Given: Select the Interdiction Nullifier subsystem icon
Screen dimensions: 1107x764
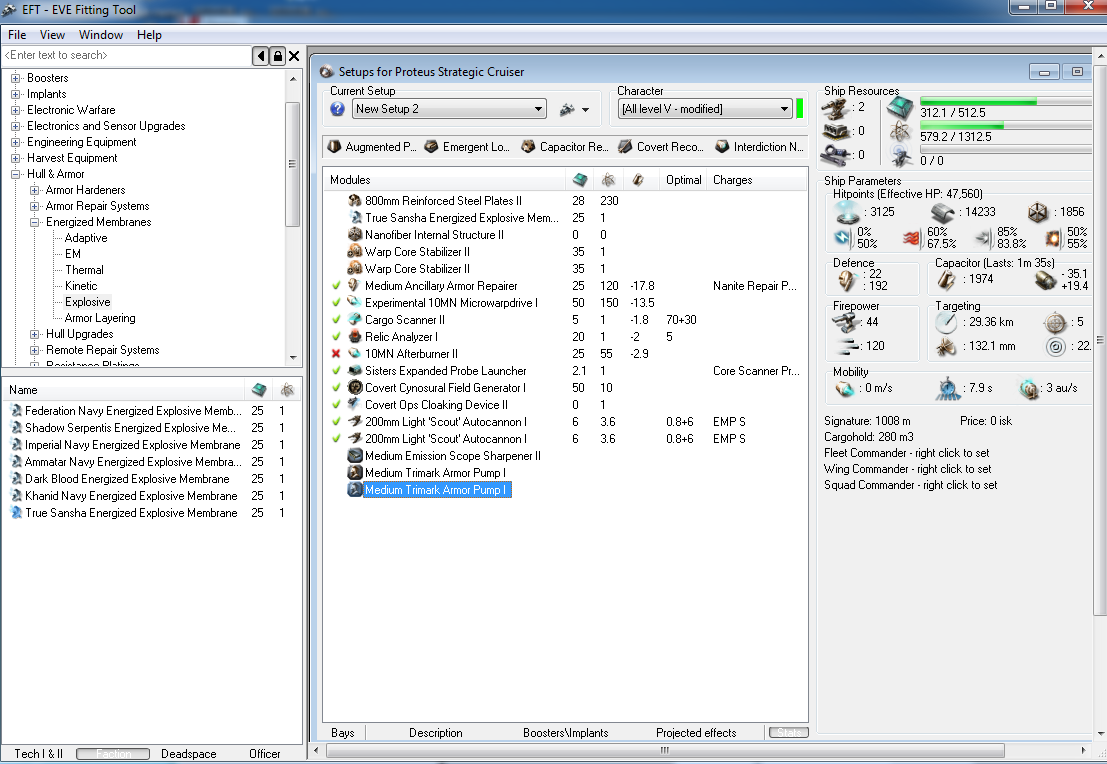Looking at the screenshot, I should point(722,147).
